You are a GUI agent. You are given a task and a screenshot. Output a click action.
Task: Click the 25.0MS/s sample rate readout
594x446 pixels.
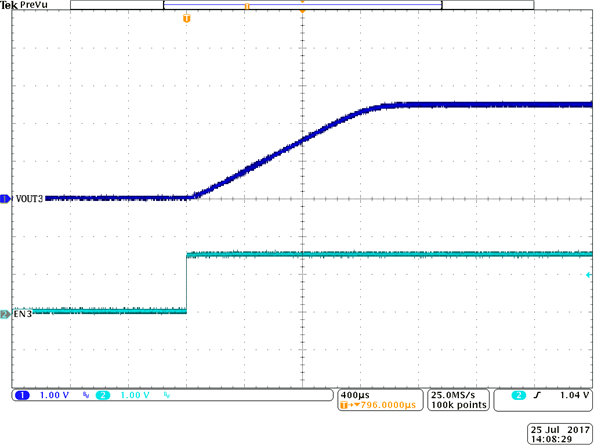(x=453, y=395)
